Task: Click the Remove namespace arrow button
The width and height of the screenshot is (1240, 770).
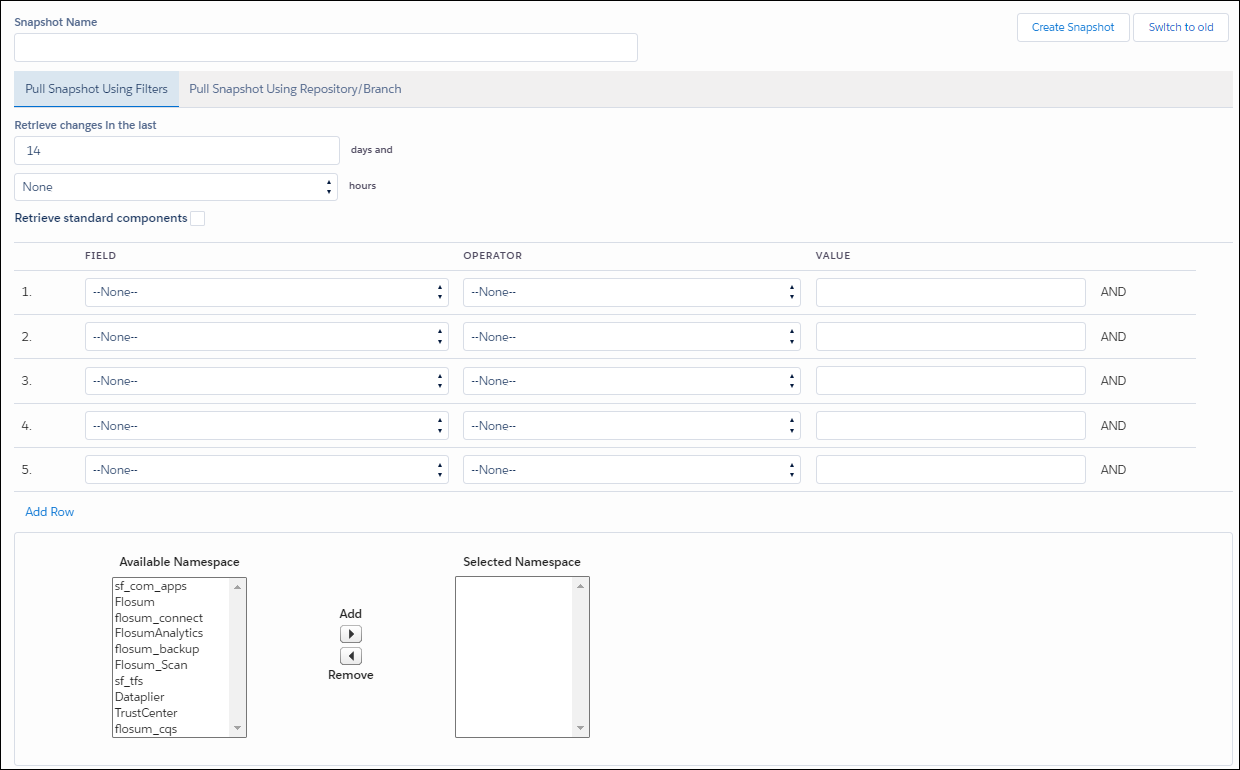Action: click(x=350, y=656)
